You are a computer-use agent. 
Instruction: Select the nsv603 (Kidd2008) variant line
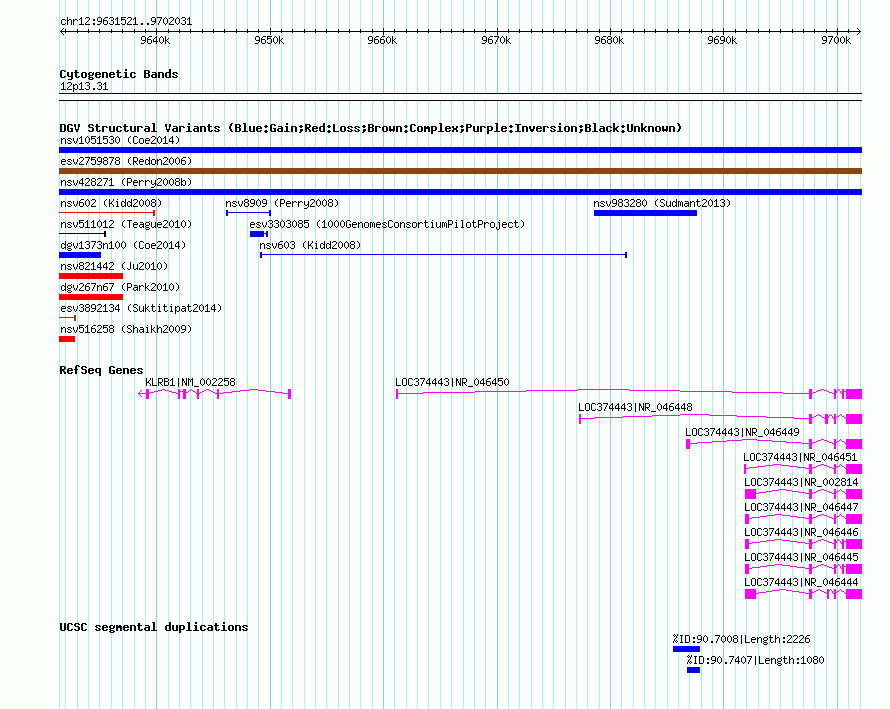coord(443,255)
